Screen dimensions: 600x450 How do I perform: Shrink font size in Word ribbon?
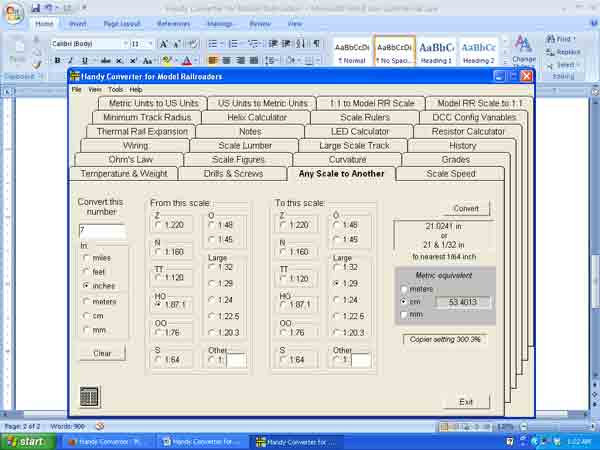coord(177,44)
